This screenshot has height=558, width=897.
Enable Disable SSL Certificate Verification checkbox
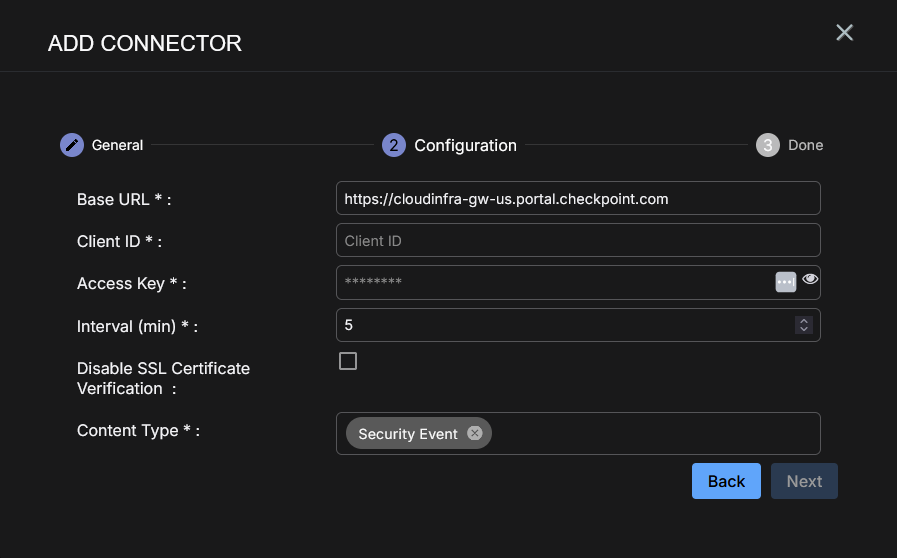click(x=348, y=361)
